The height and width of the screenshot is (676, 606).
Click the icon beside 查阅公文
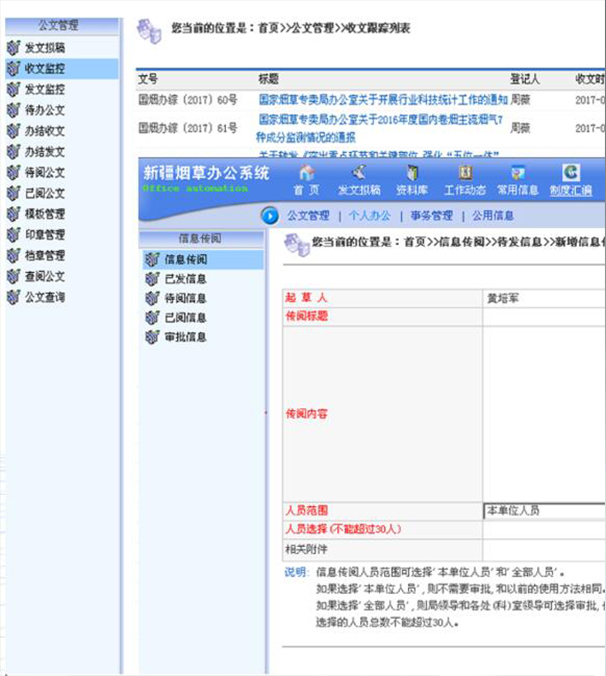click(x=13, y=276)
